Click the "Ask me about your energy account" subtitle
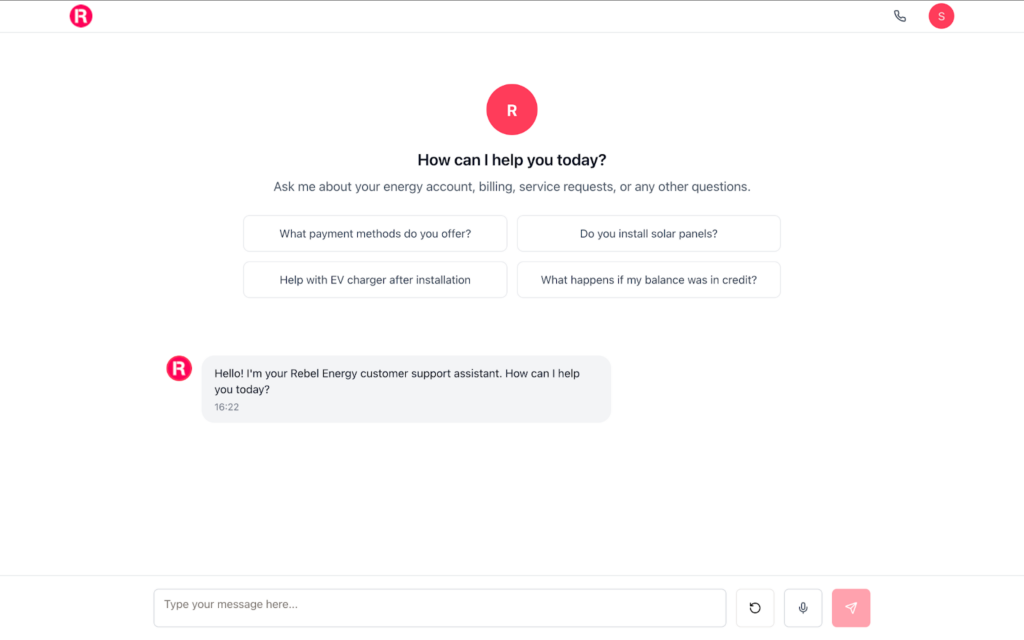Viewport: 1024px width, 640px height. tap(512, 187)
